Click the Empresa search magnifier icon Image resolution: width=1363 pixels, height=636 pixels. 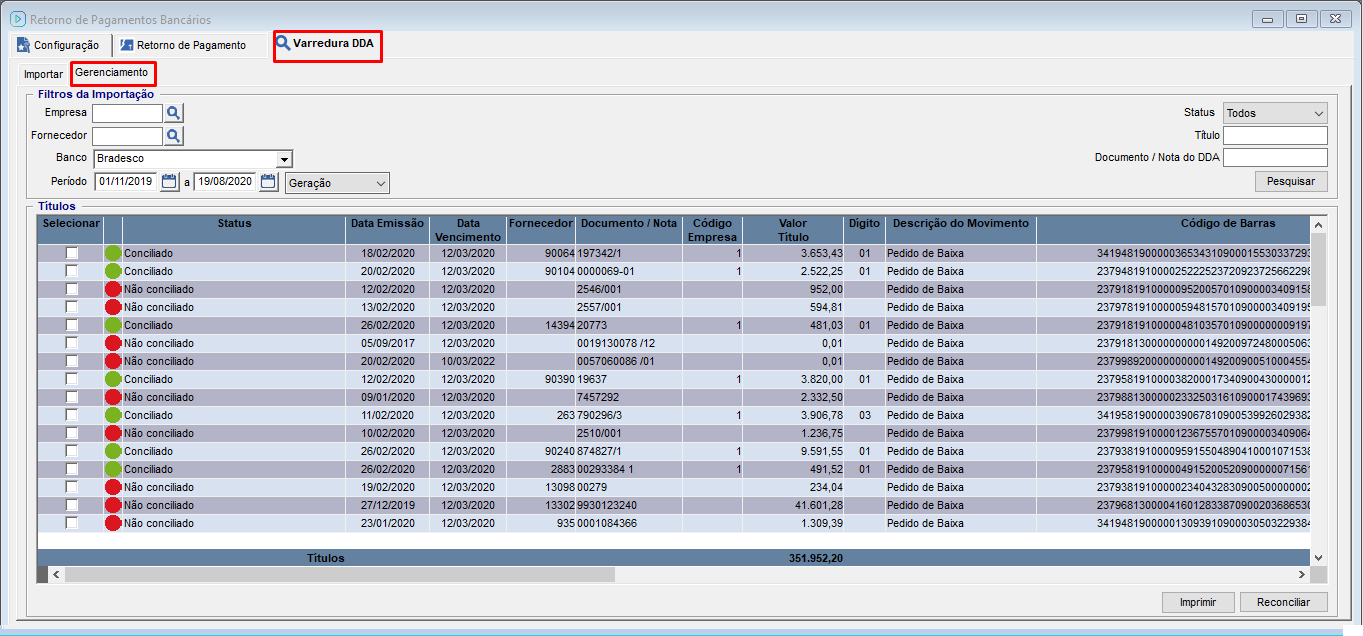point(174,113)
